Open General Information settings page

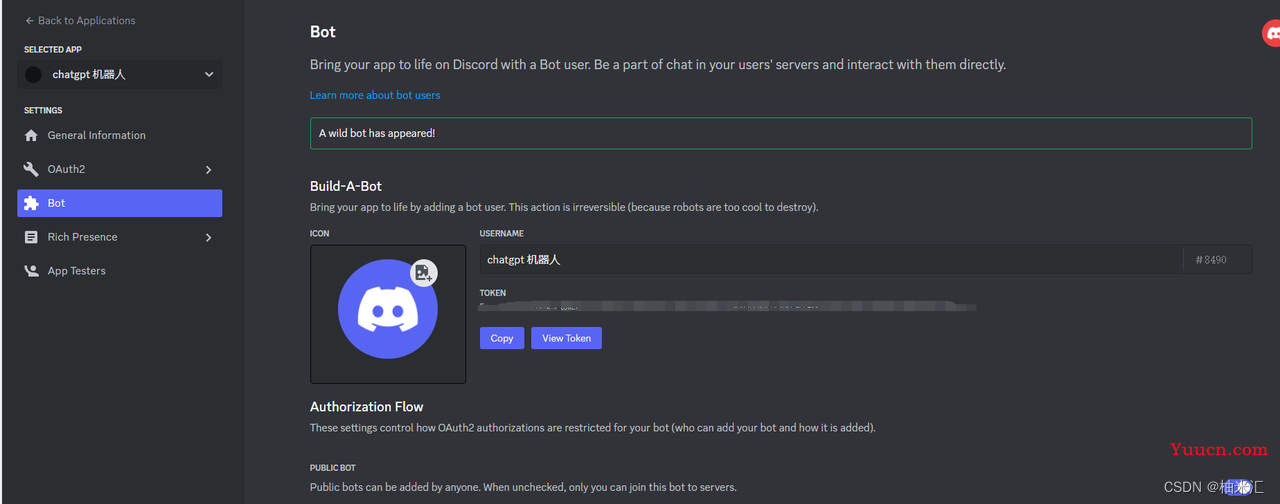[120, 135]
